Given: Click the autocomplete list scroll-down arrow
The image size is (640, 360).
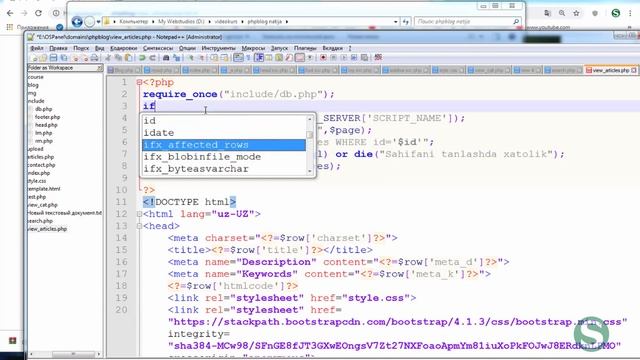Looking at the screenshot, I should pos(310,171).
